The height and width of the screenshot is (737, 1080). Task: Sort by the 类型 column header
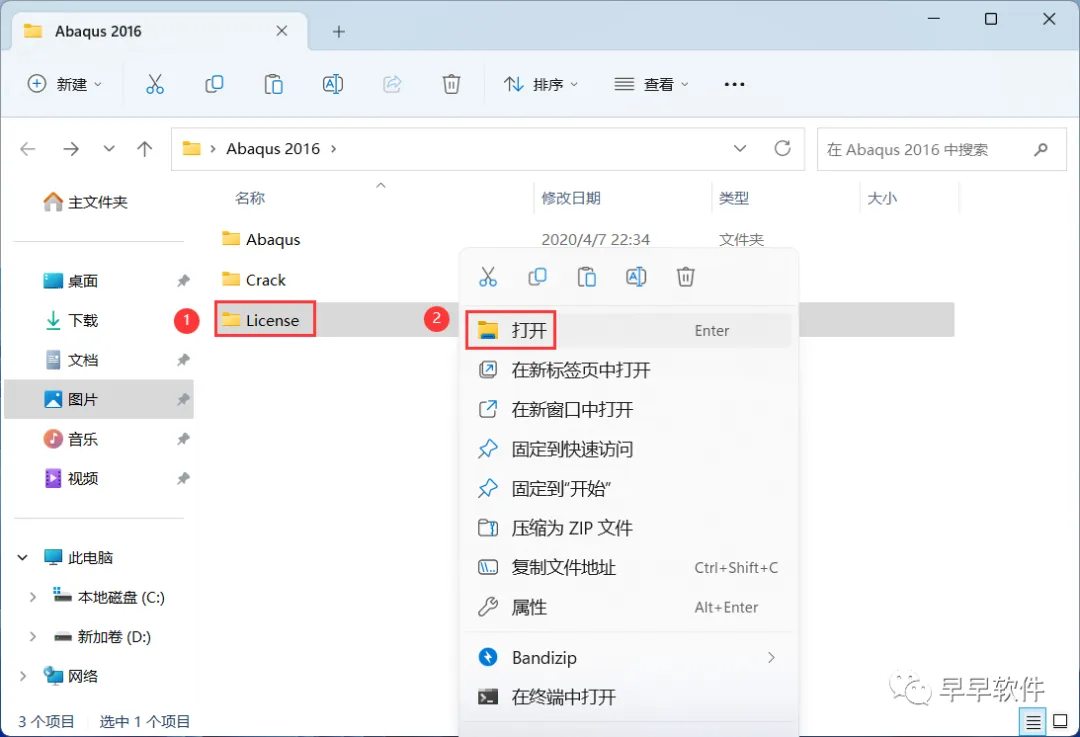(x=734, y=198)
